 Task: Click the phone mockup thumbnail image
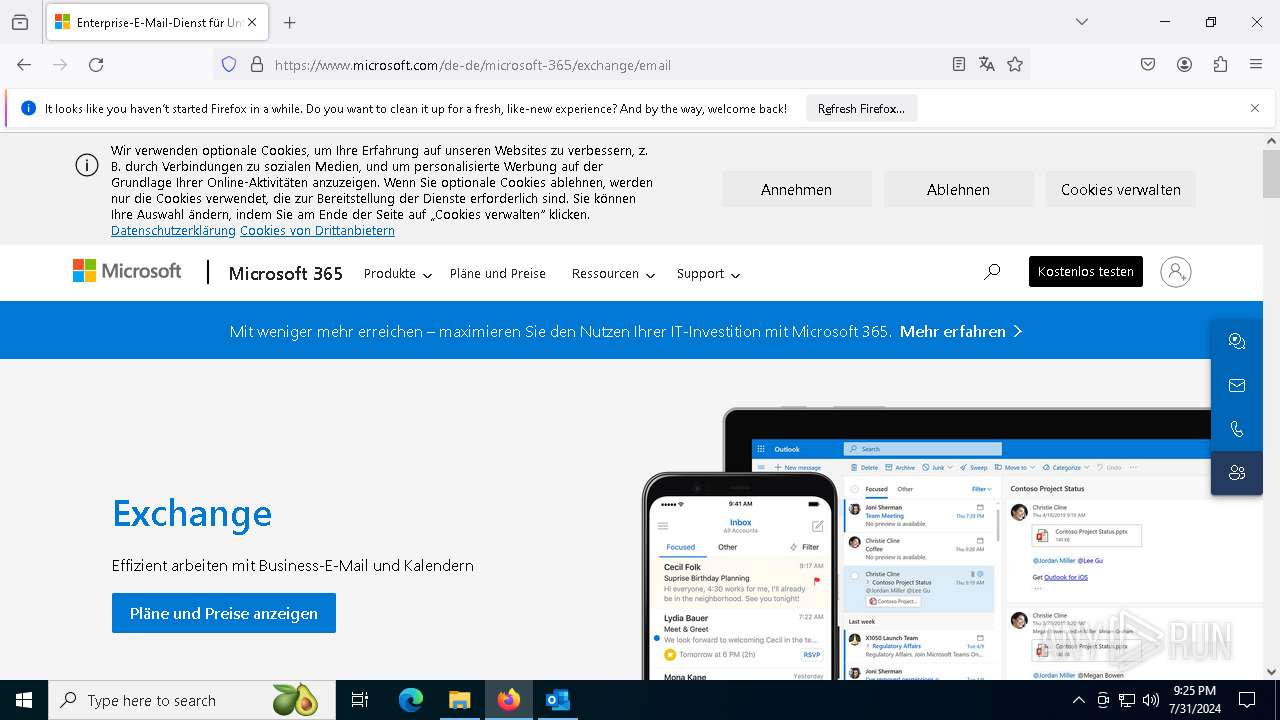click(x=741, y=577)
